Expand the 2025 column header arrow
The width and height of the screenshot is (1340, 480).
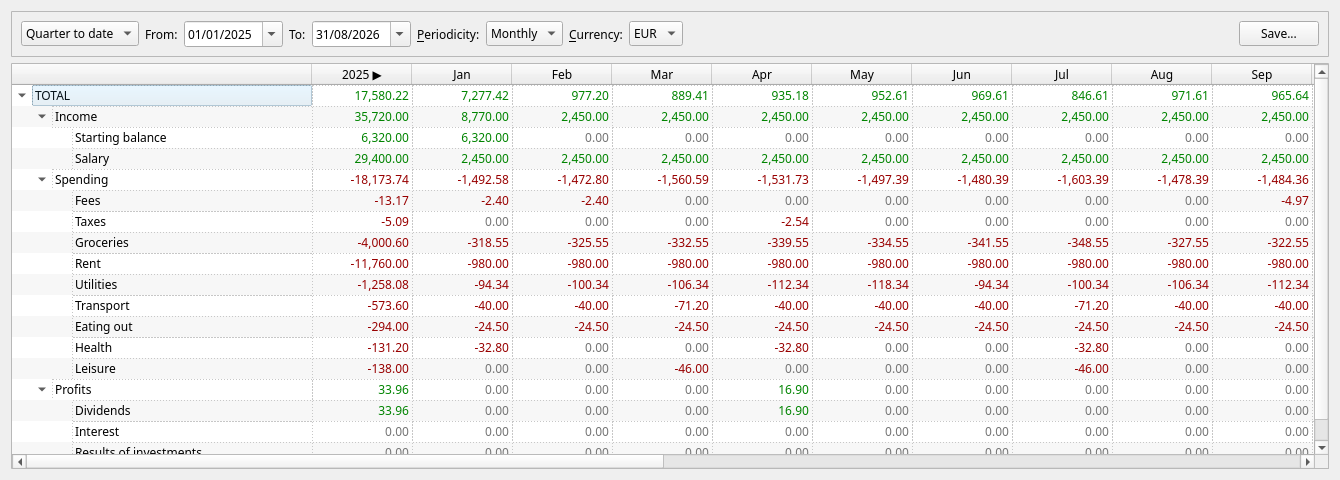[377, 74]
